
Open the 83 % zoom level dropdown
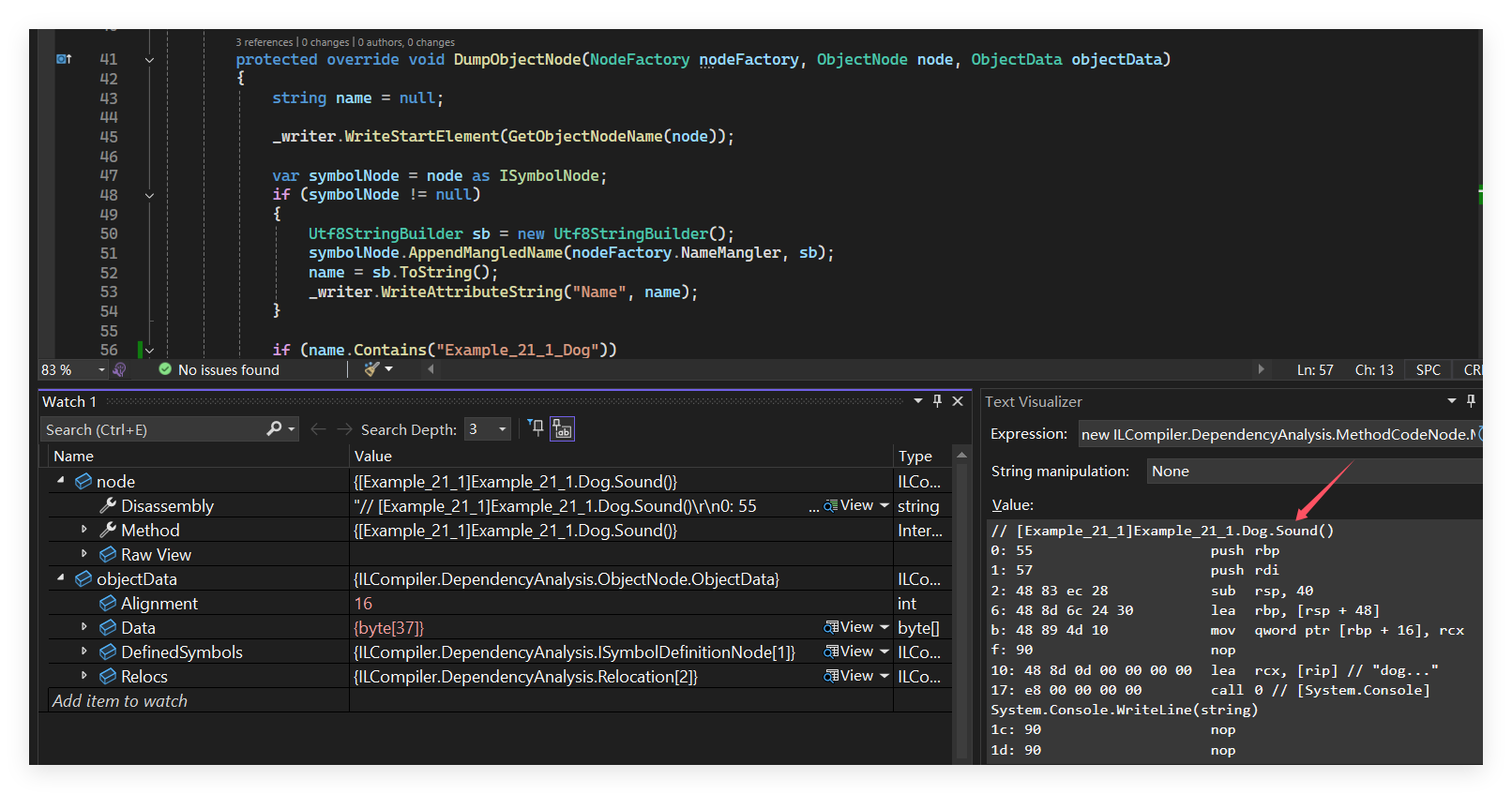(x=101, y=370)
